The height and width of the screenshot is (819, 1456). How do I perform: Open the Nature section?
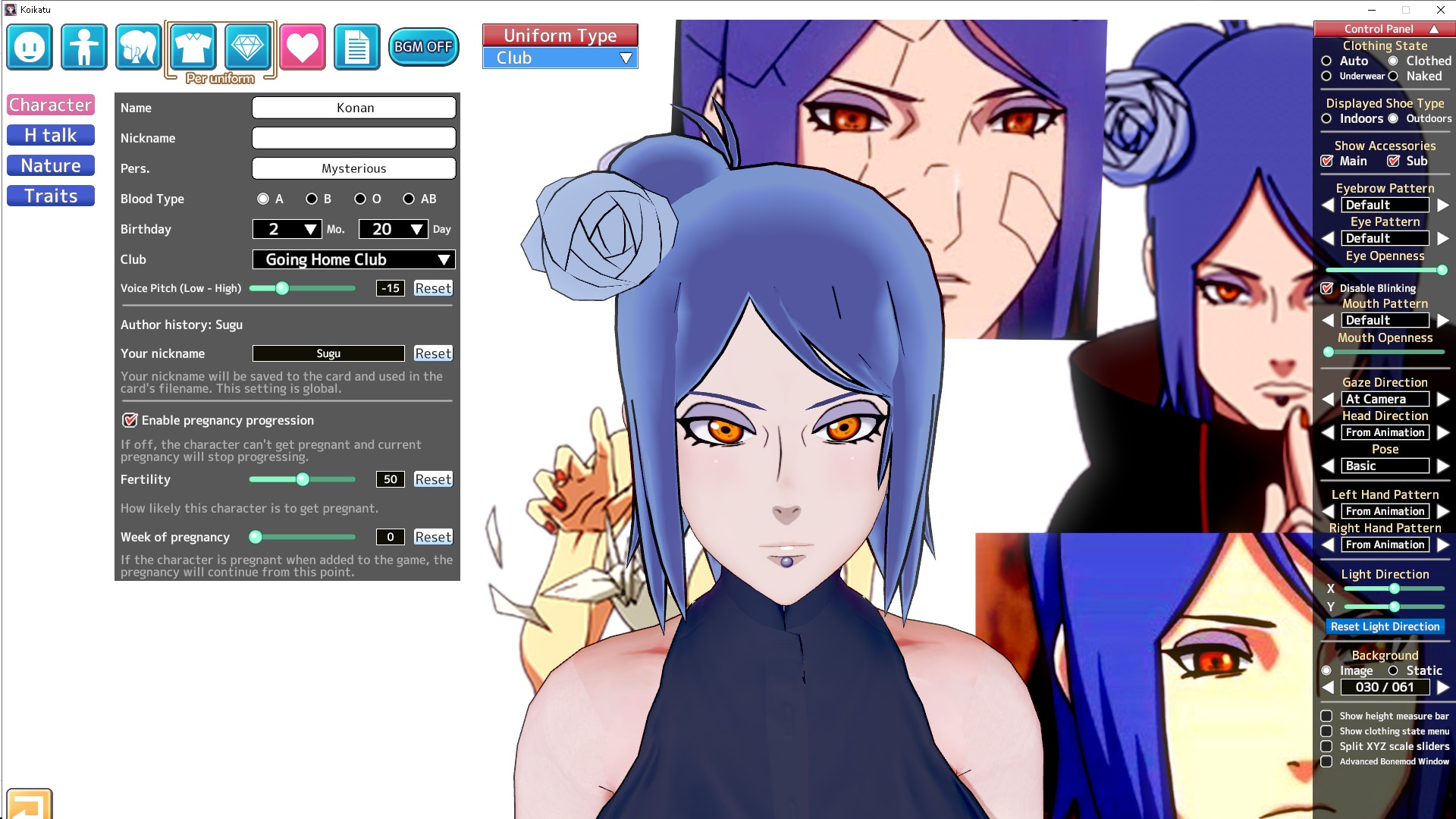click(51, 165)
